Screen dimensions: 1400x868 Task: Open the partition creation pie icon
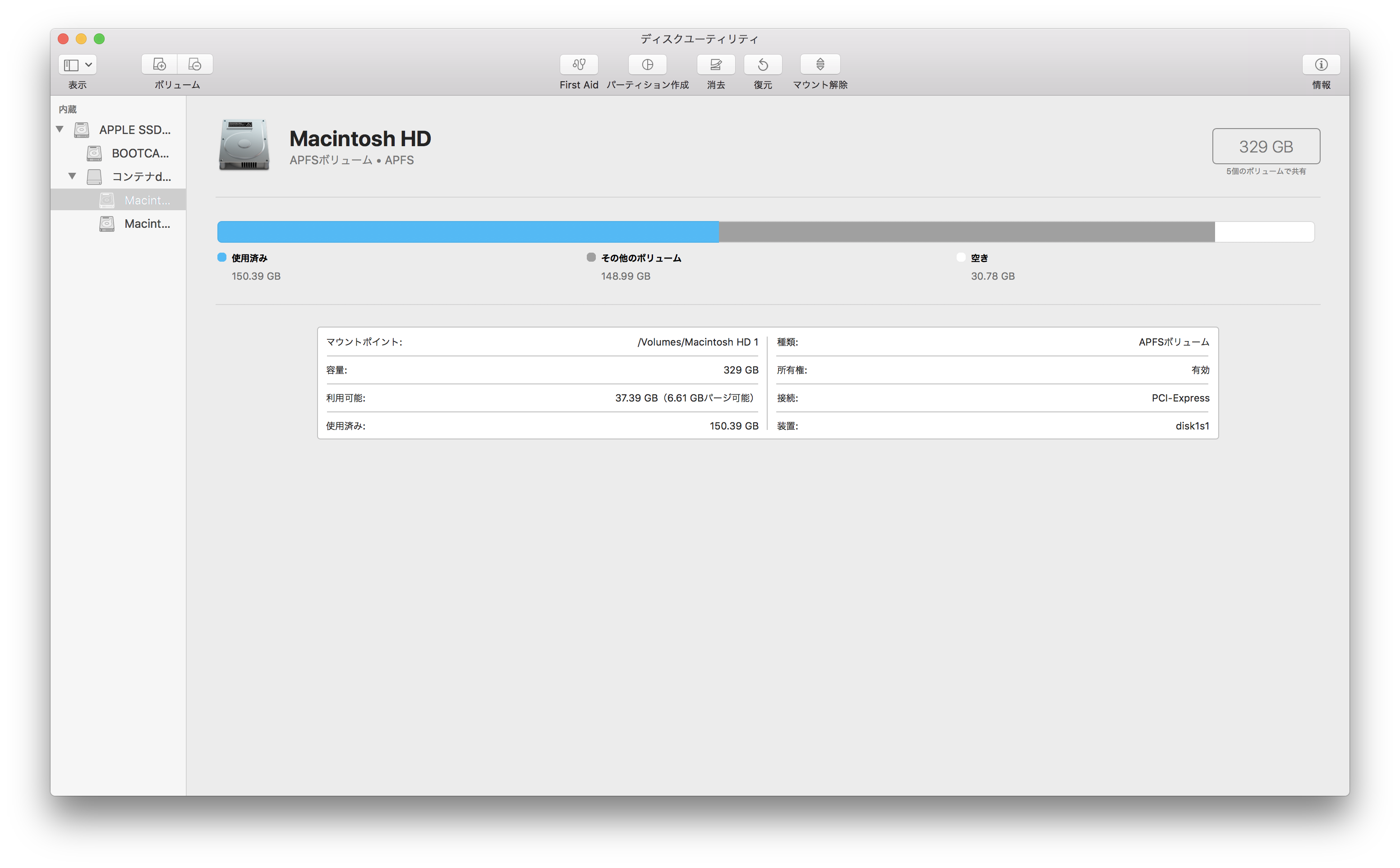pos(647,65)
